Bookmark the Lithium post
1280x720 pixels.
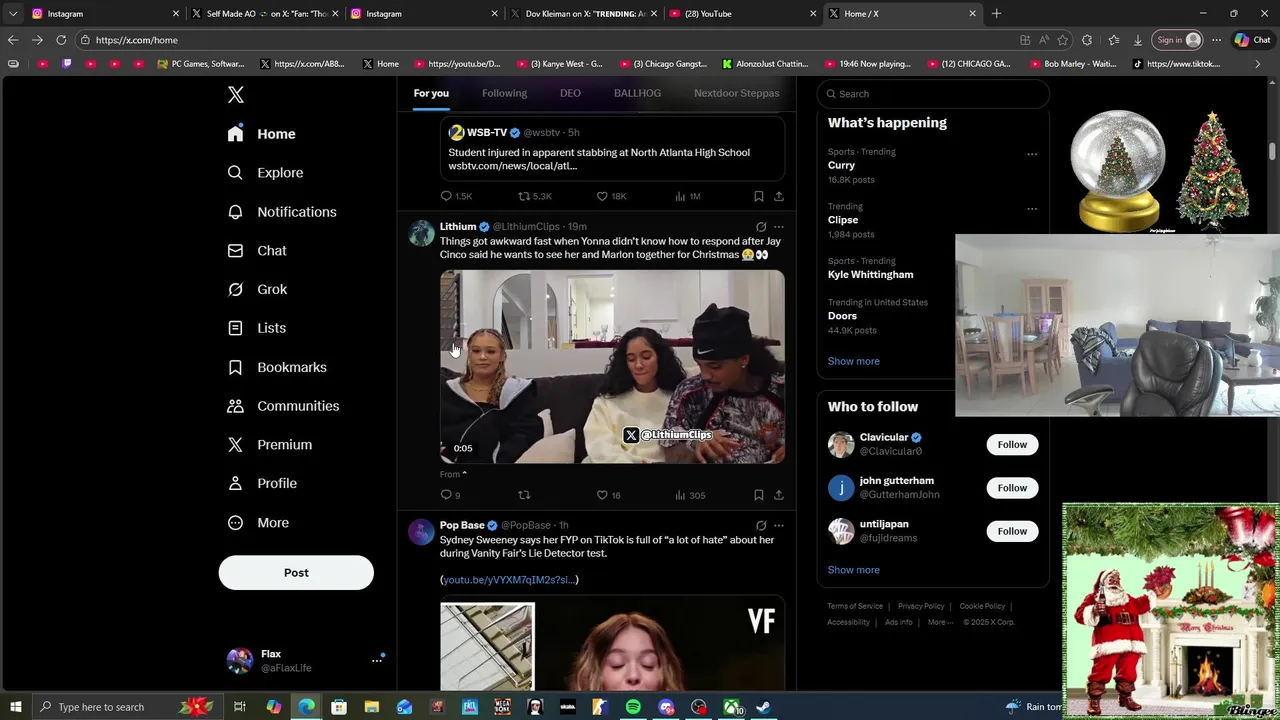[x=759, y=495]
